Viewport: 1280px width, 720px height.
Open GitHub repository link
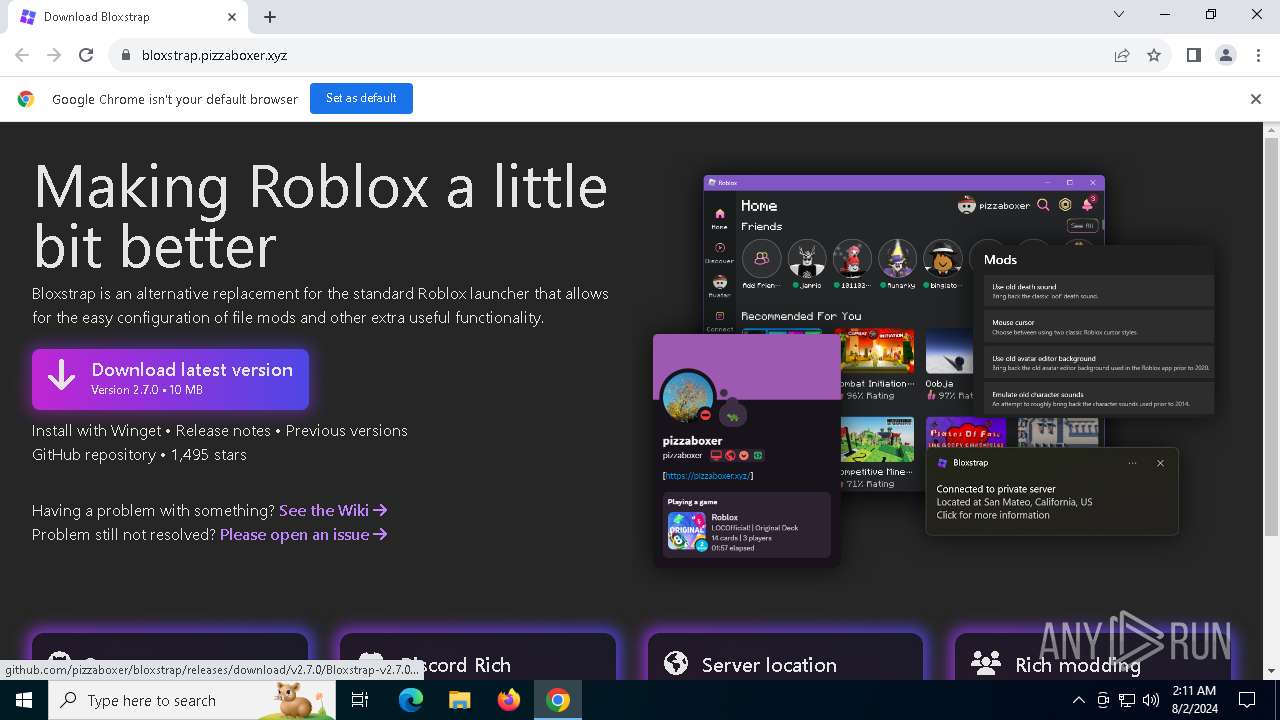click(93, 455)
